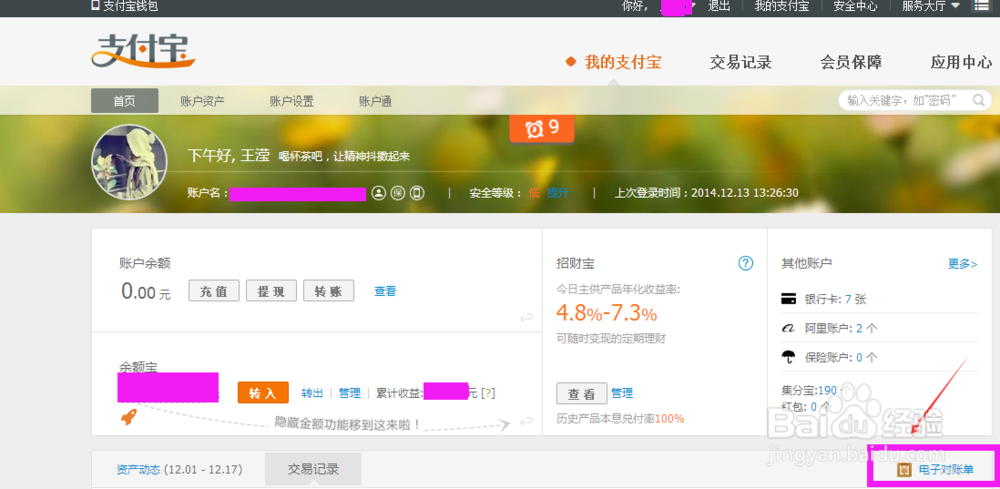Click the Alibaba account icon
This screenshot has height=489, width=1000.
point(788,328)
